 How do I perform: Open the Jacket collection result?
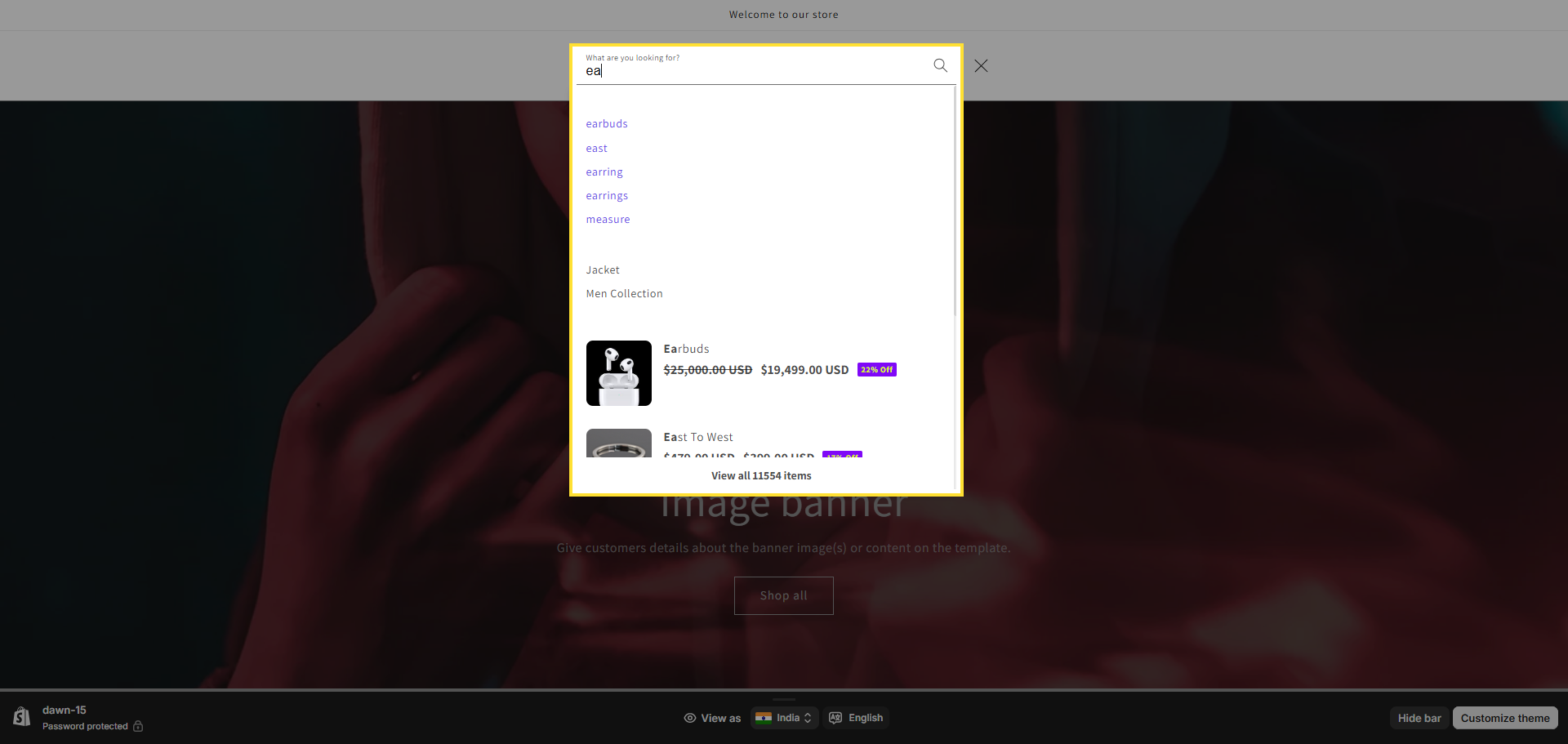(603, 270)
